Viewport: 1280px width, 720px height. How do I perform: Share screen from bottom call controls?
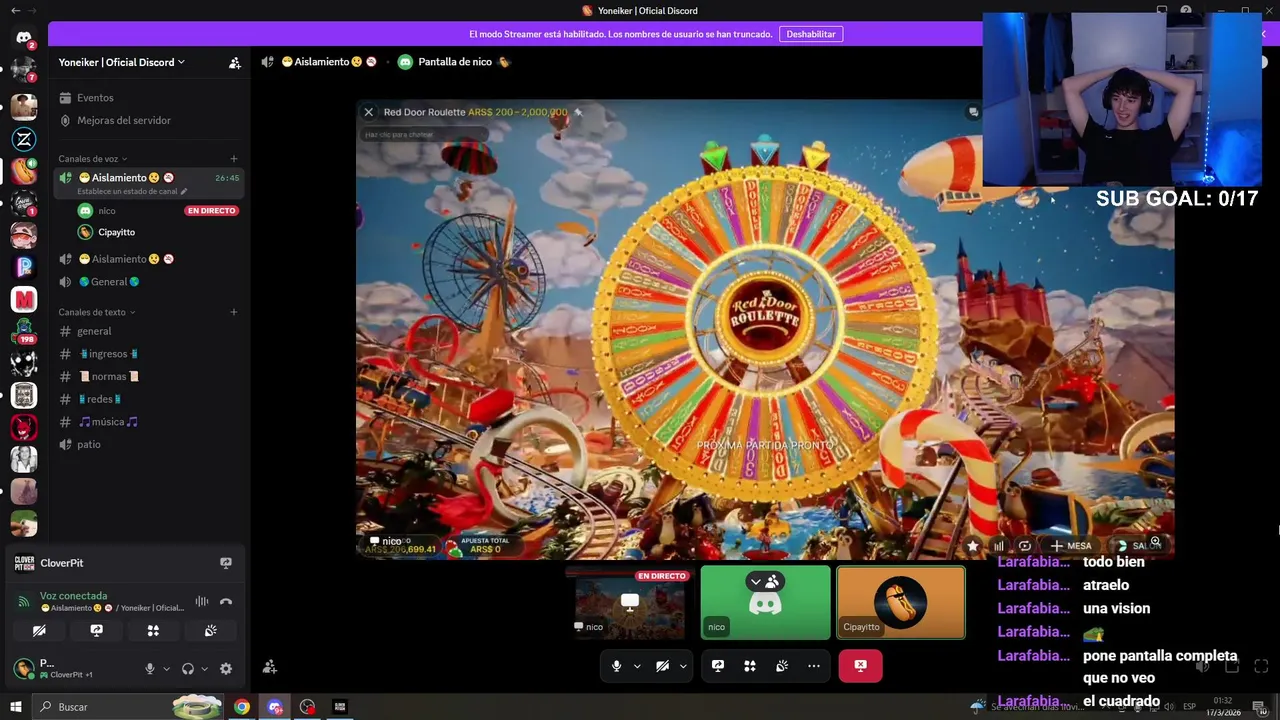coord(718,666)
